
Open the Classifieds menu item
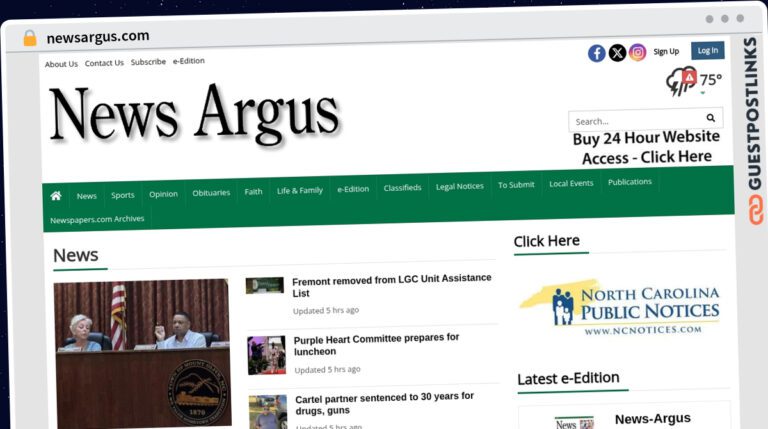pos(402,188)
